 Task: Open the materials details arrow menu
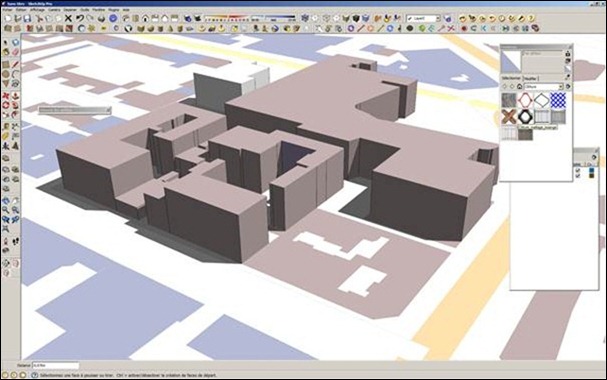pyautogui.click(x=568, y=87)
